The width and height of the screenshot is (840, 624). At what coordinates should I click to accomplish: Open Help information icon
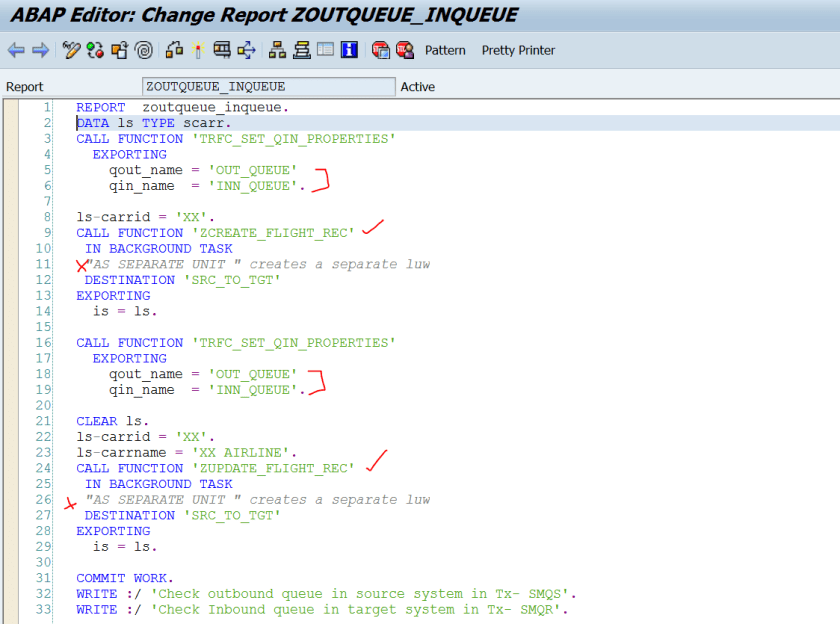[349, 50]
